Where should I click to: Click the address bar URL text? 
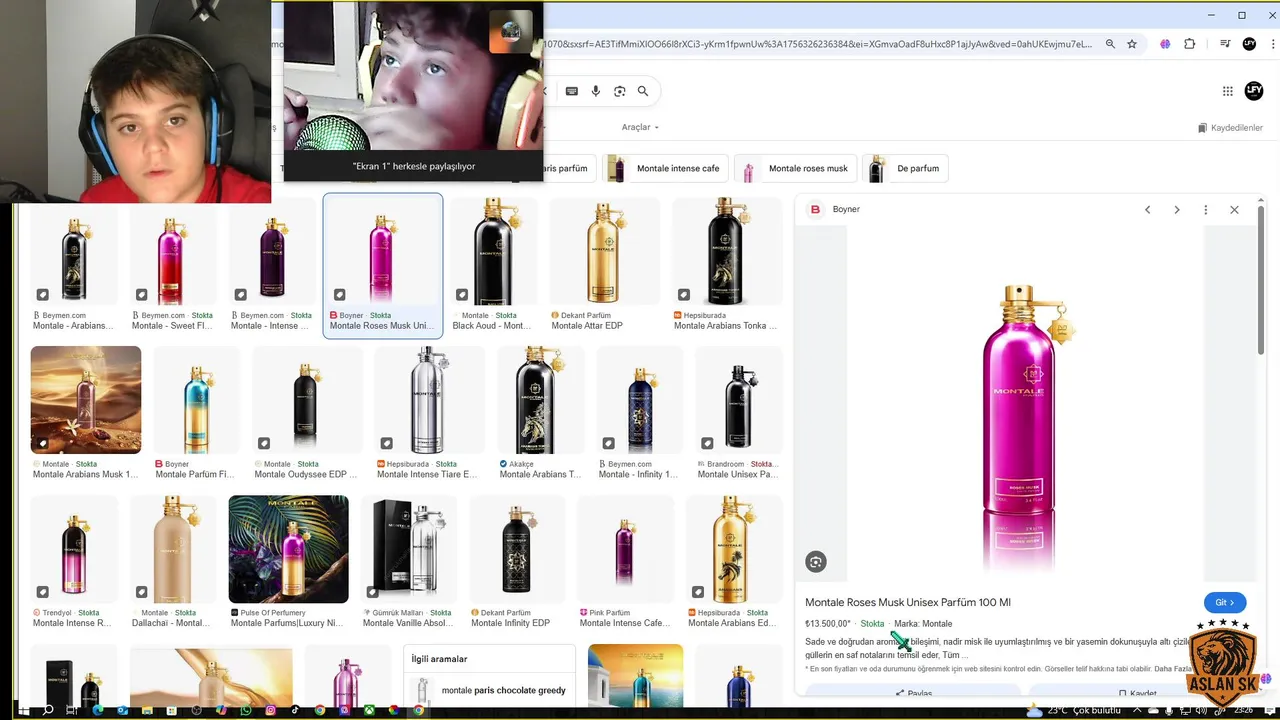click(x=818, y=44)
